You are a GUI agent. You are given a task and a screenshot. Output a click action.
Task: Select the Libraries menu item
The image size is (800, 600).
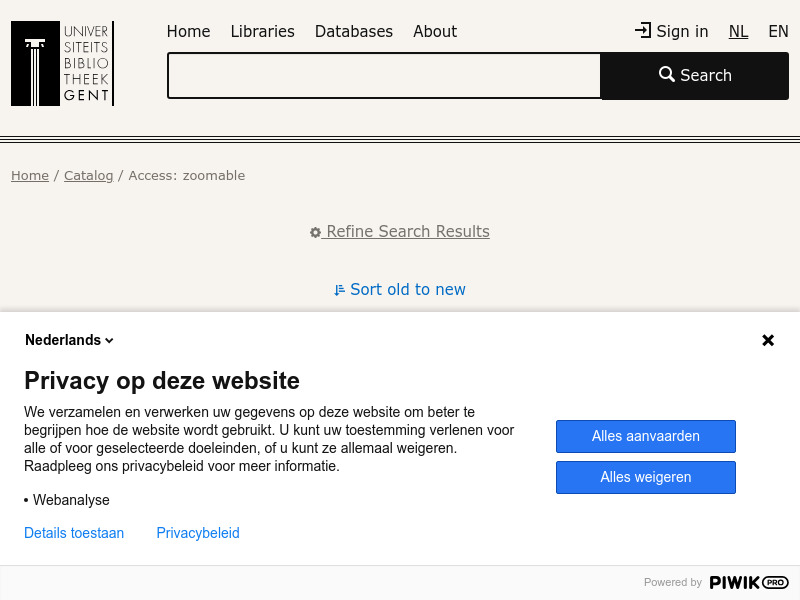(x=262, y=31)
